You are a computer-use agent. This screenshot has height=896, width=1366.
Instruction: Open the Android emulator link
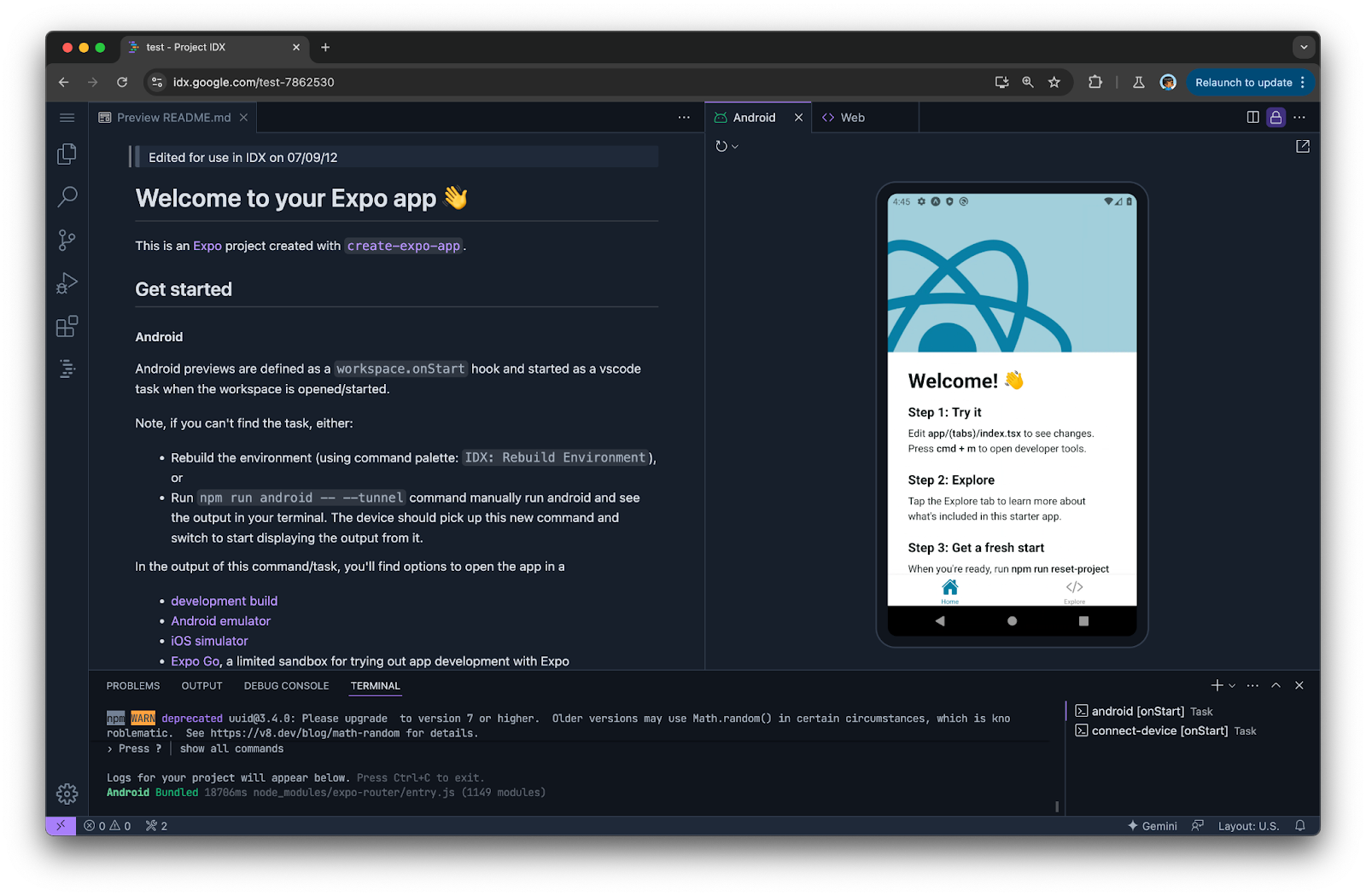coord(220,621)
